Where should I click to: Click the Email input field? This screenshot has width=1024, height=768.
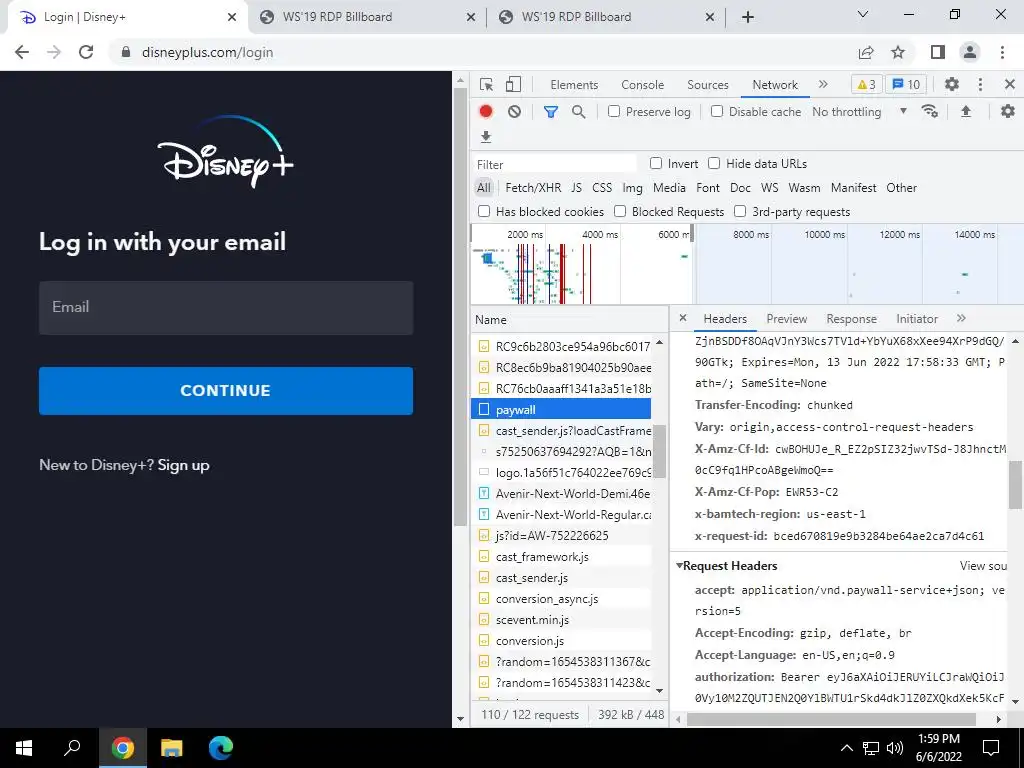(226, 308)
